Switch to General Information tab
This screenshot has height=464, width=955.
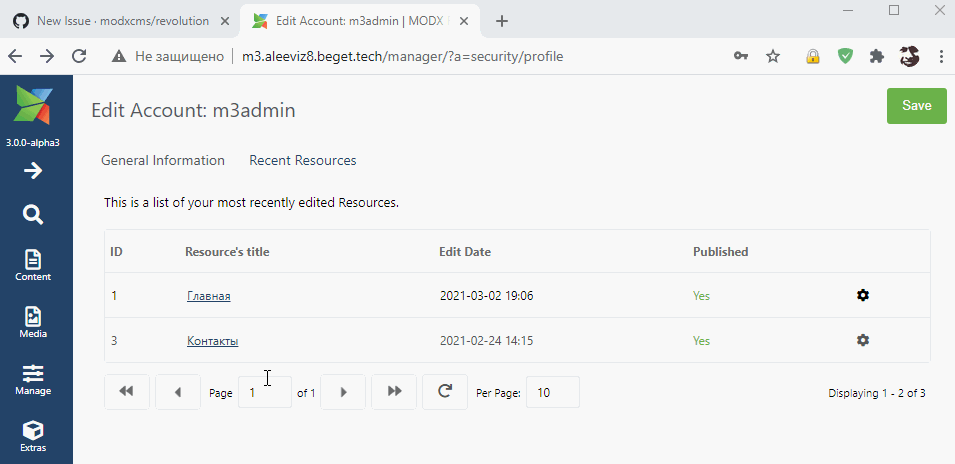coord(163,160)
